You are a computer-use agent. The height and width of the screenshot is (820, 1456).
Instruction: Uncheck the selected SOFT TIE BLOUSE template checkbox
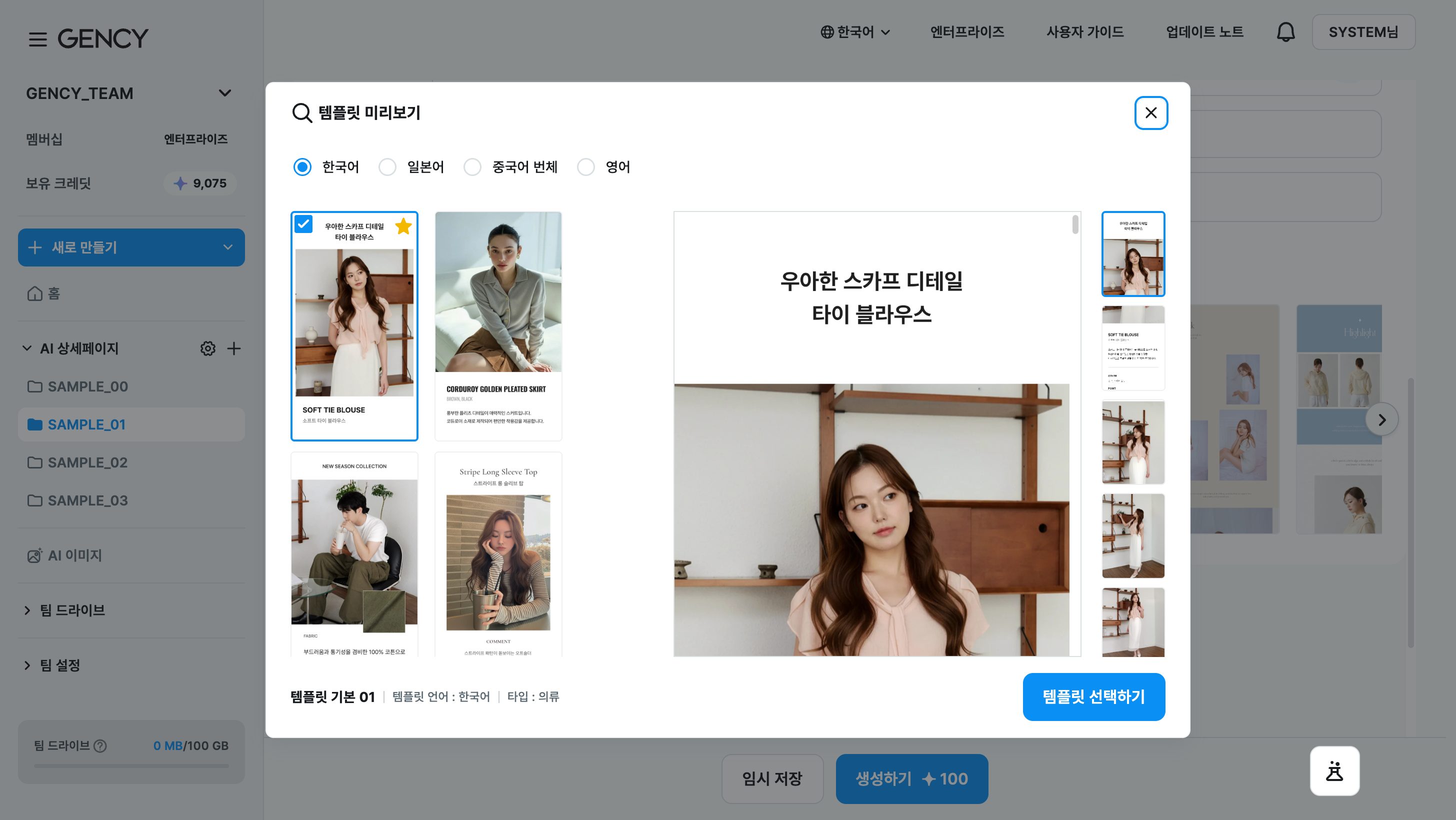(x=303, y=224)
